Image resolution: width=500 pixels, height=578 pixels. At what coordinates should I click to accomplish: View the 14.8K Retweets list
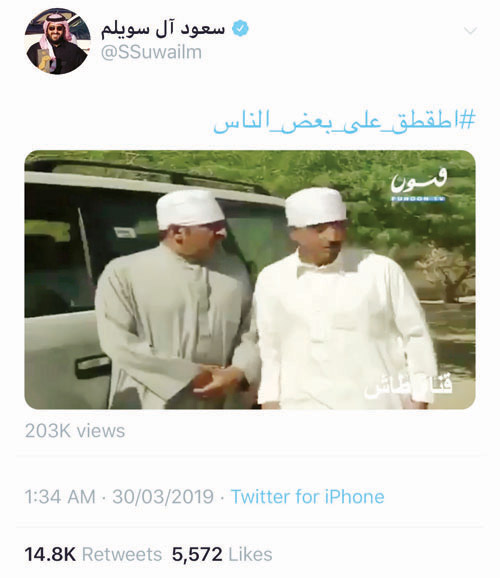pos(93,554)
